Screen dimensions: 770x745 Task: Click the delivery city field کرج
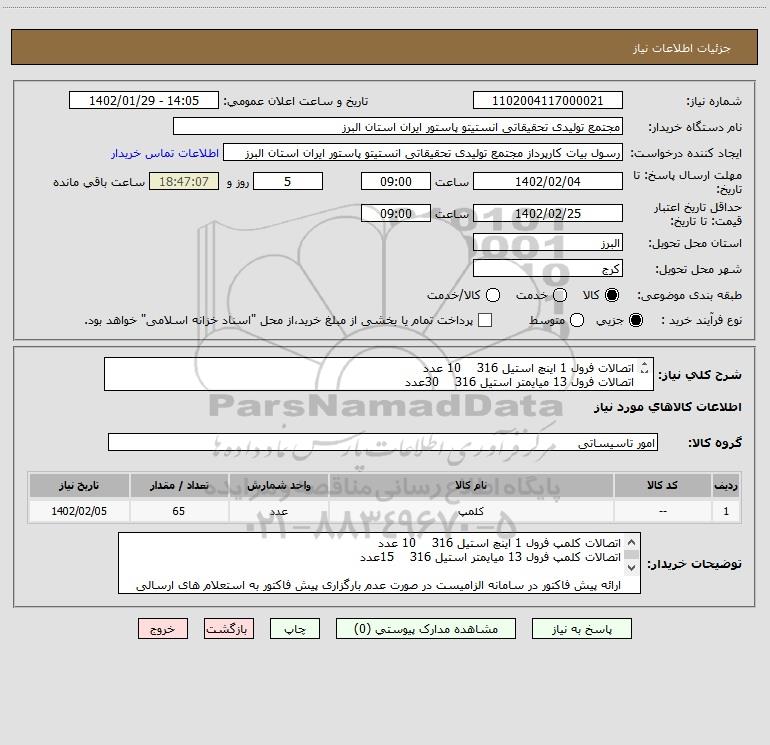pos(548,269)
